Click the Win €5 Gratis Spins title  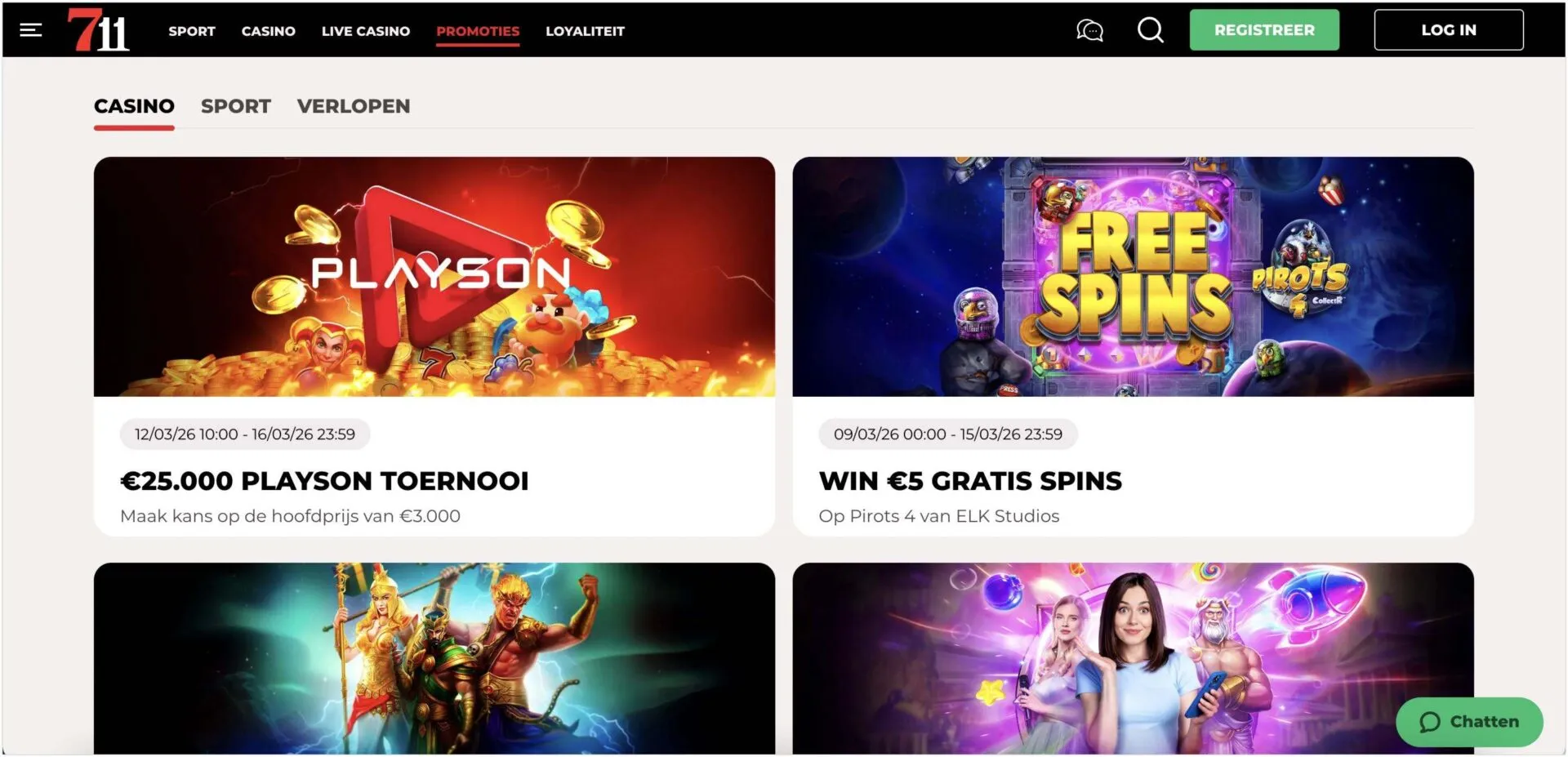pos(970,481)
